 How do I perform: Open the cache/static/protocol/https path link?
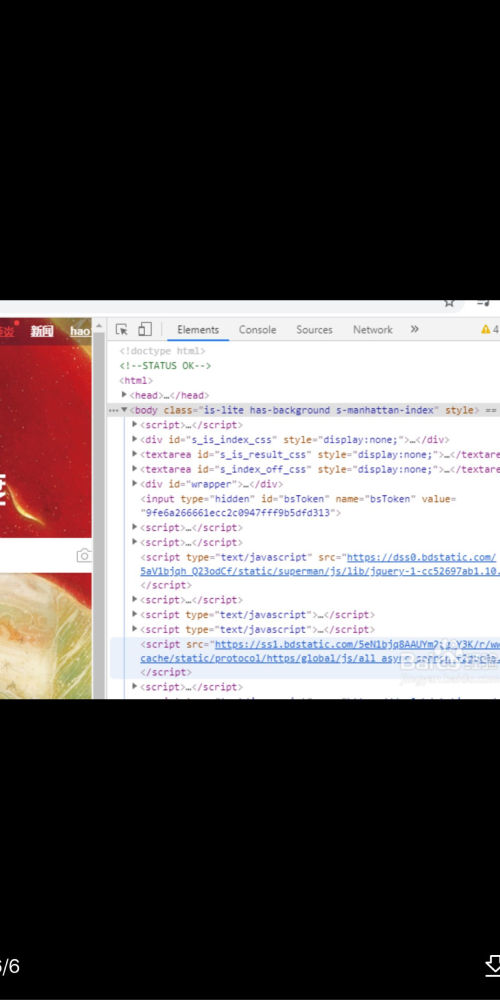click(320, 659)
